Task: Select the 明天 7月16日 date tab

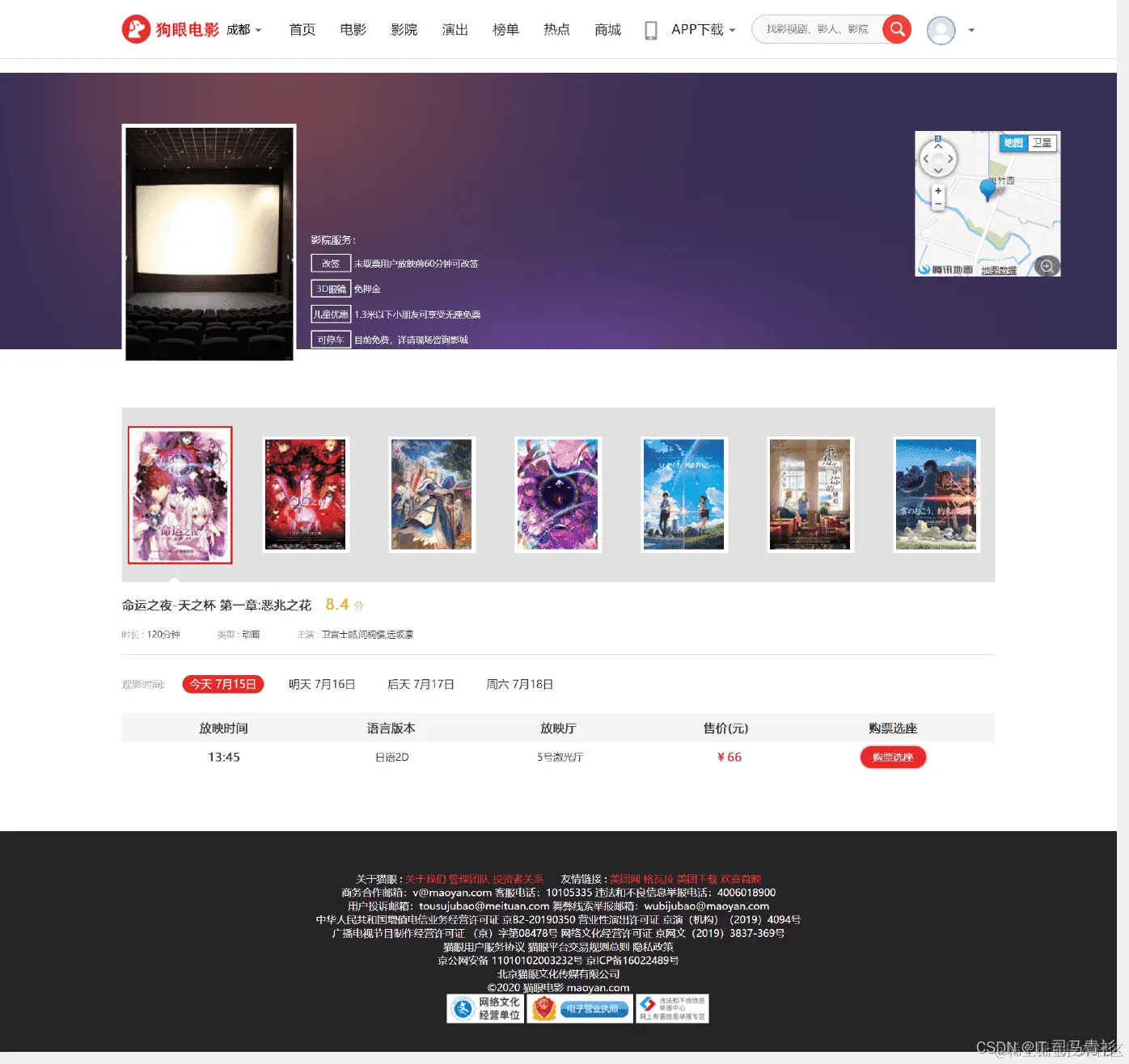Action: (322, 684)
